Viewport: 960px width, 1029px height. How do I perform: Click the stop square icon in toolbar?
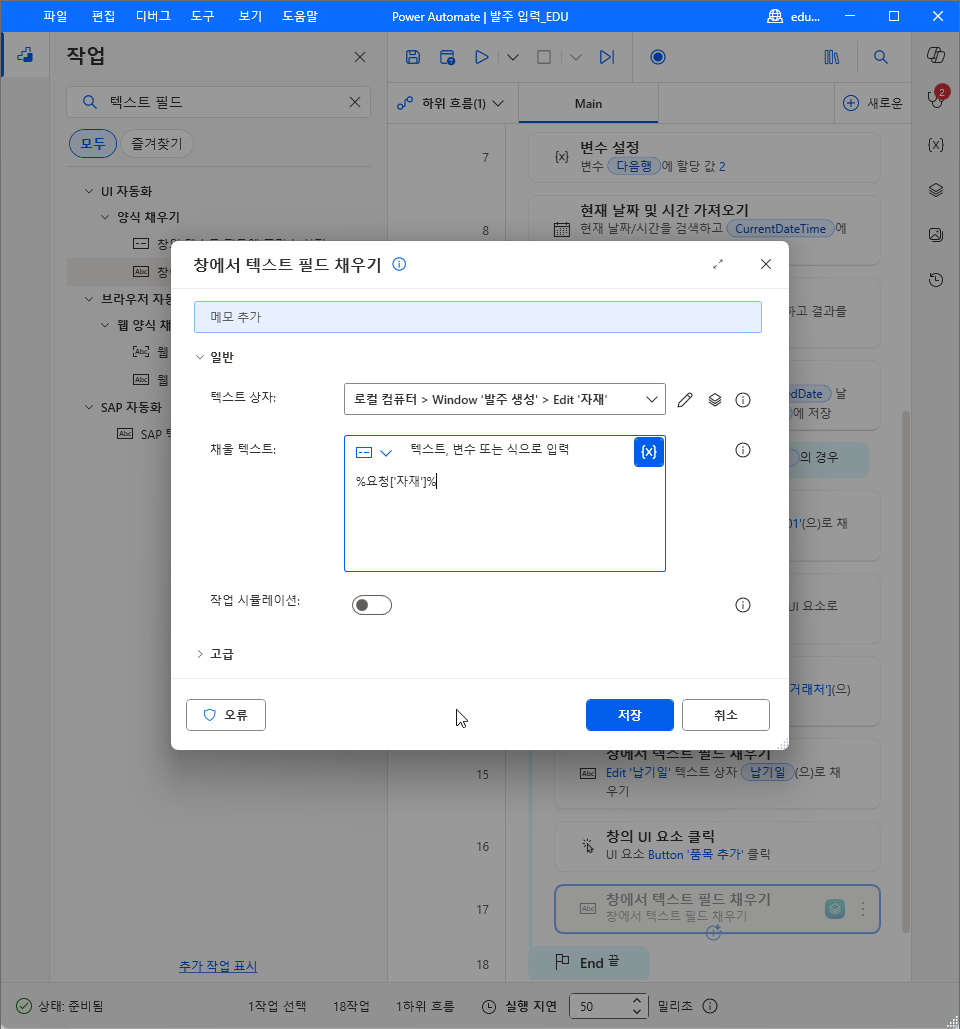pyautogui.click(x=544, y=57)
